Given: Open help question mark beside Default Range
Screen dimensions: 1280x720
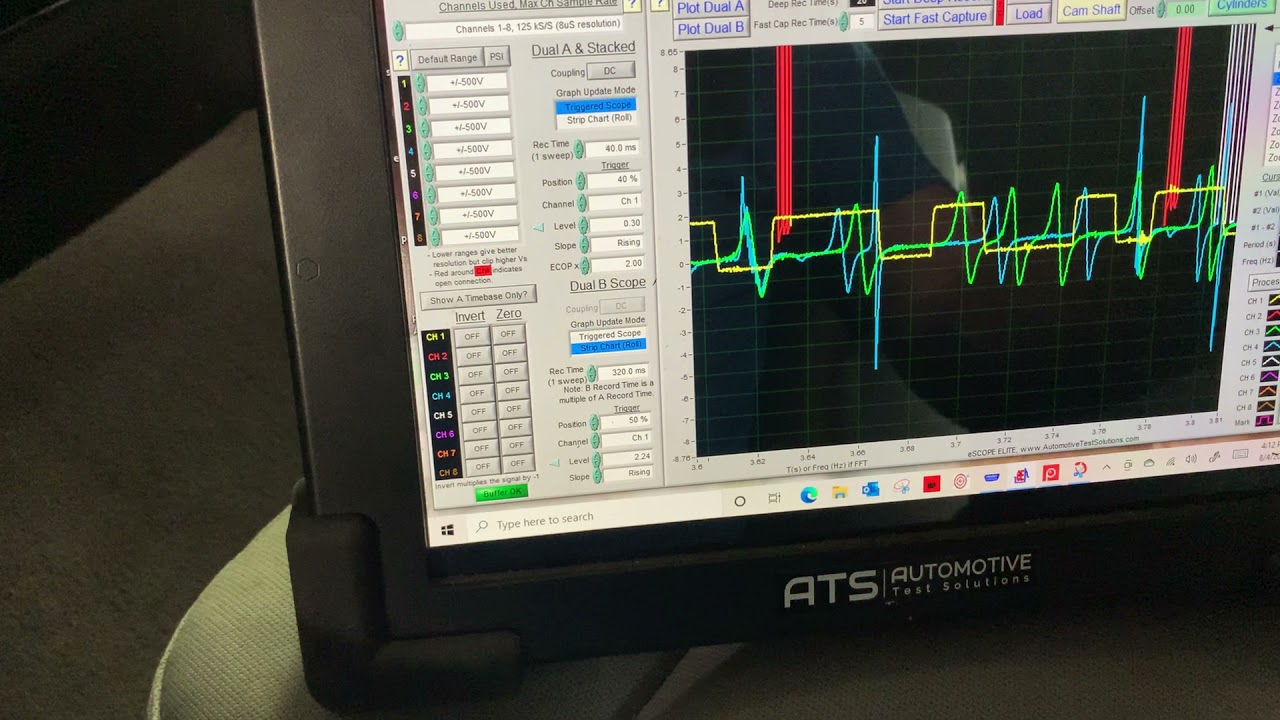Looking at the screenshot, I should (399, 60).
